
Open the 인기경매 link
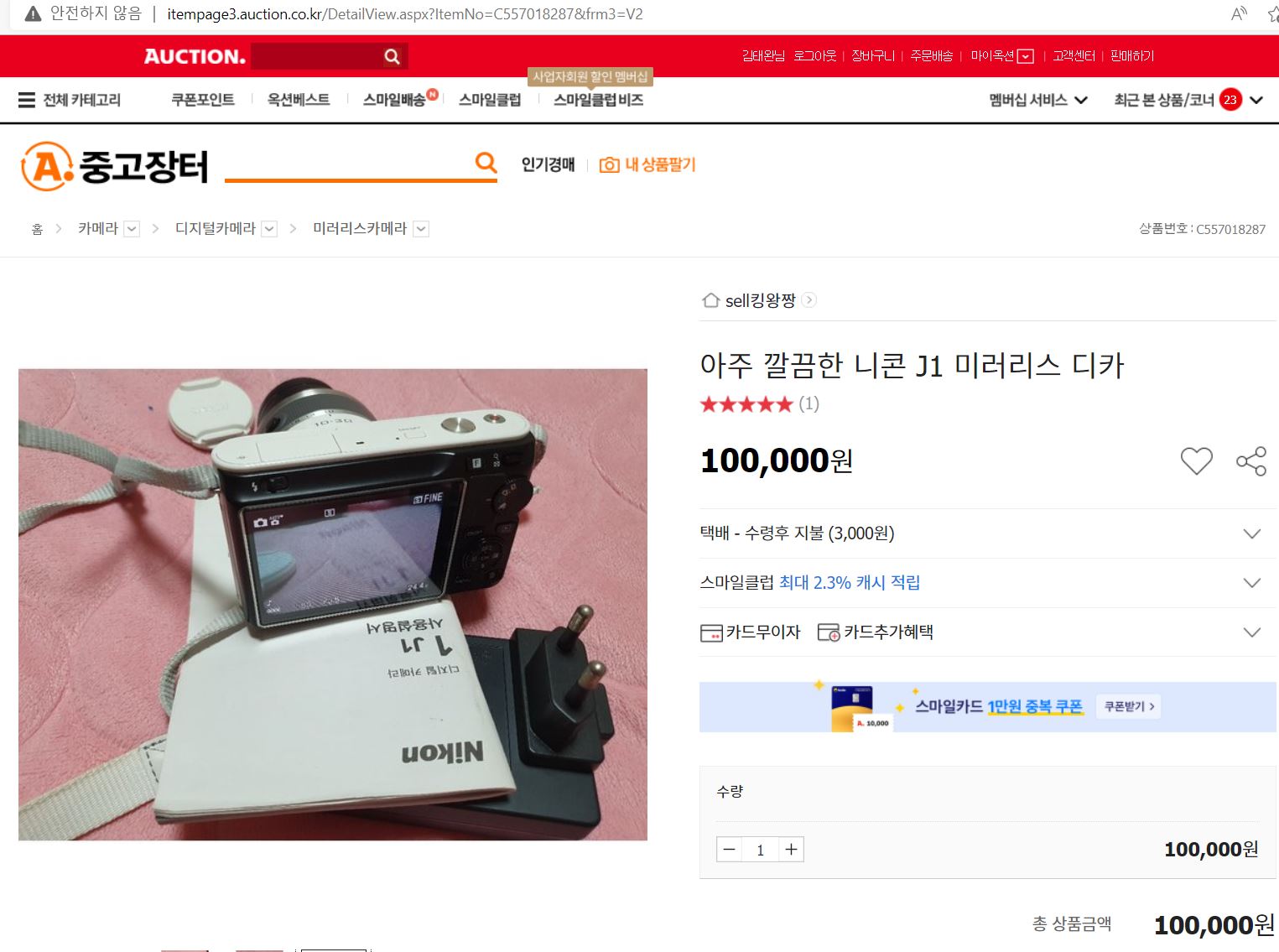(x=548, y=164)
